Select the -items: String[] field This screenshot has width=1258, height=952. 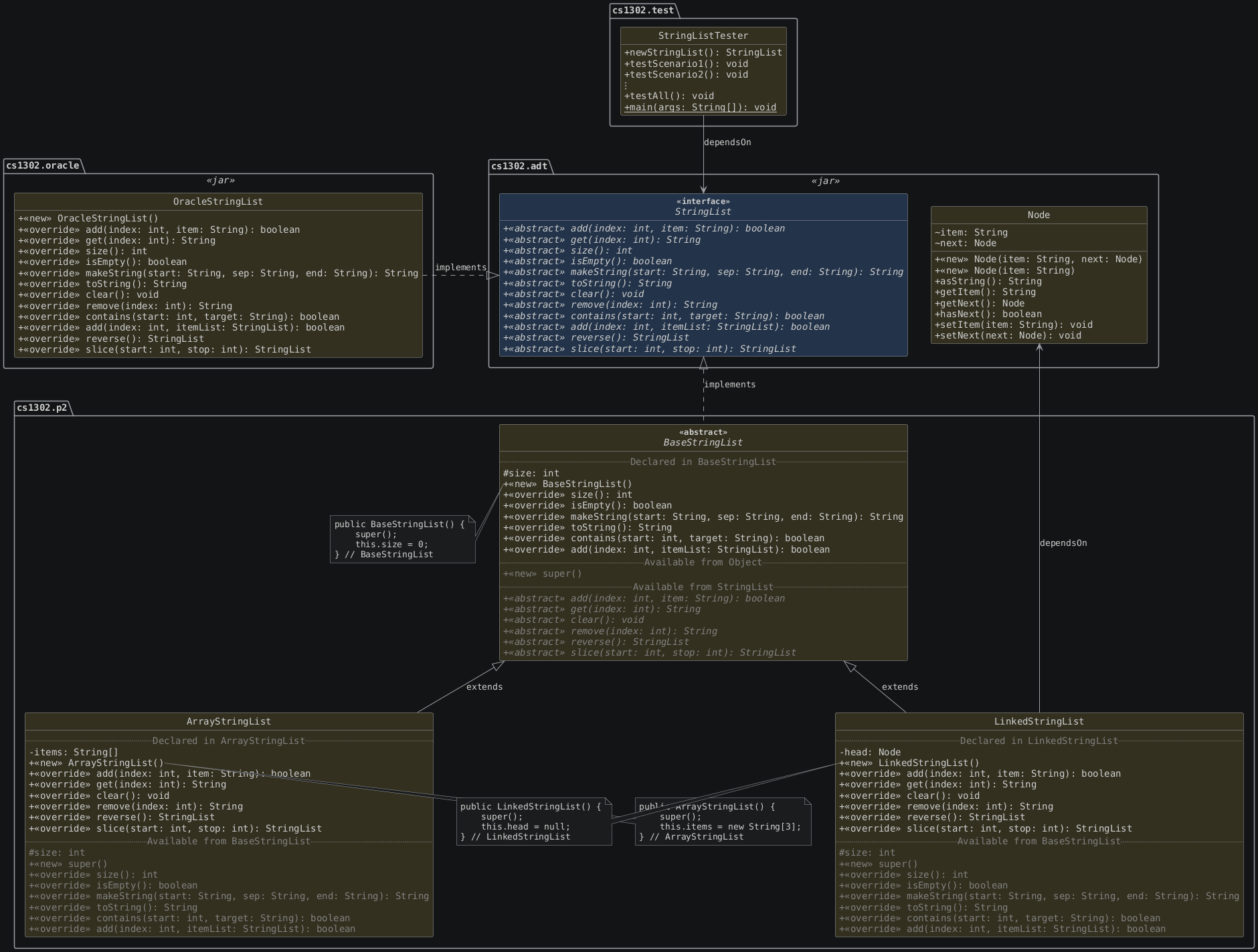(x=74, y=753)
